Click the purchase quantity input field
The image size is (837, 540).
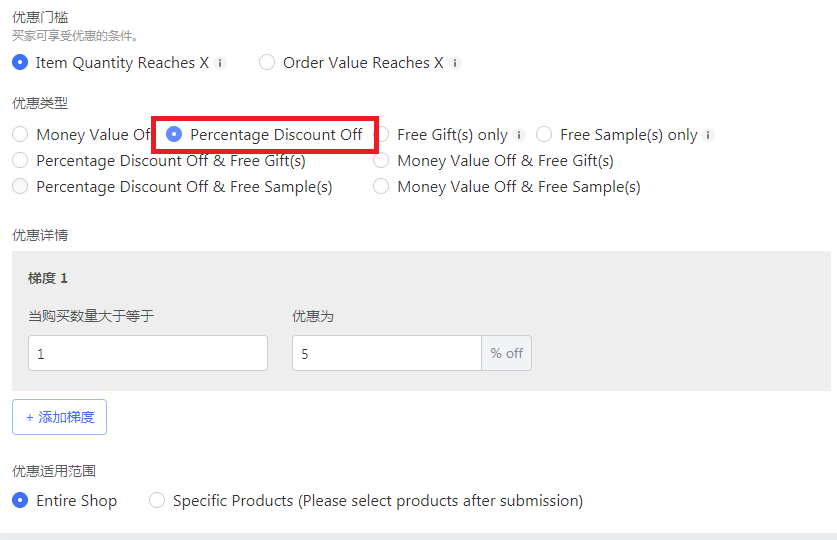(148, 353)
